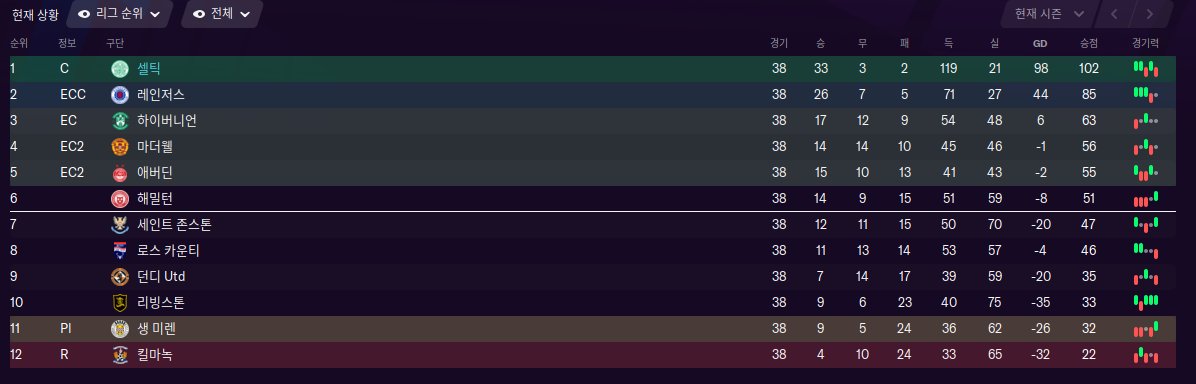Image resolution: width=1196 pixels, height=384 pixels.
Task: Go to the next season arrow
Action: pos(1149,14)
